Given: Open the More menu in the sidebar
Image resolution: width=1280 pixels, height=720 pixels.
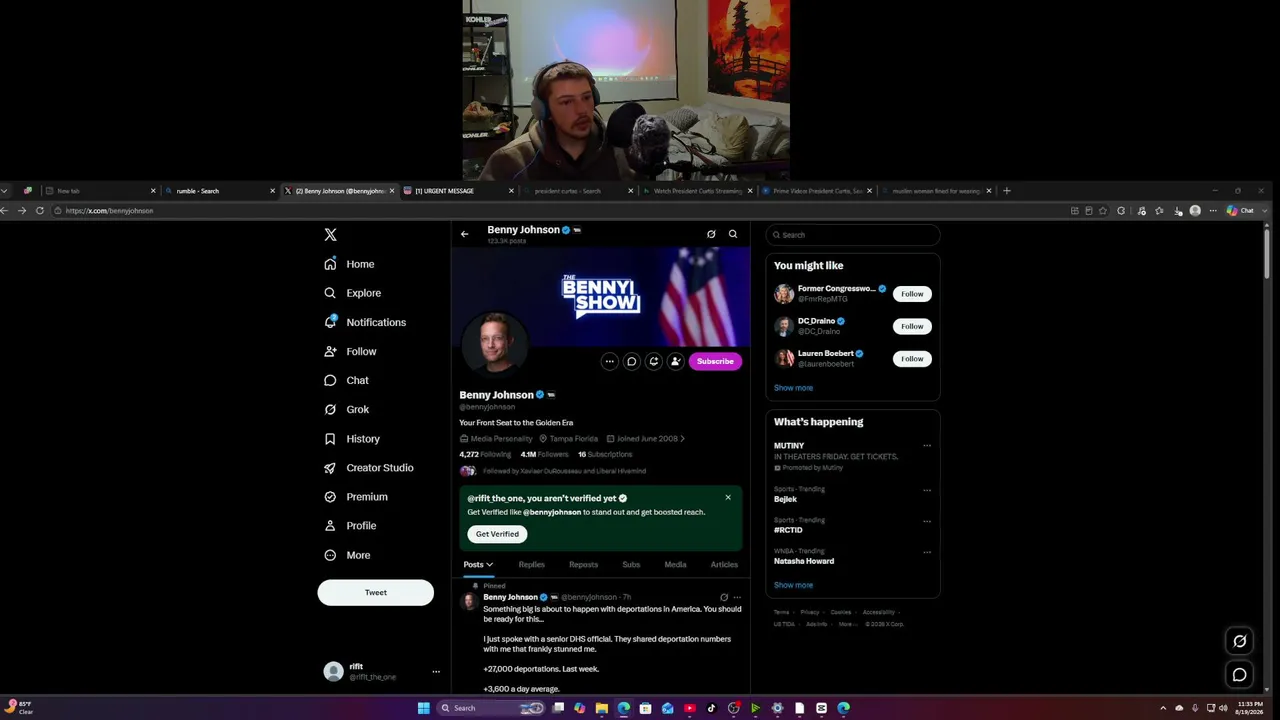Looking at the screenshot, I should tap(347, 555).
